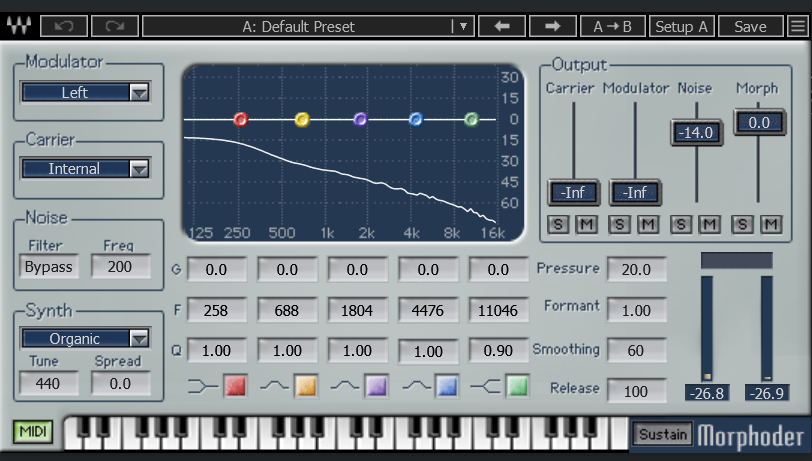
Task: Click the Noise Freq field 200
Action: pyautogui.click(x=120, y=267)
